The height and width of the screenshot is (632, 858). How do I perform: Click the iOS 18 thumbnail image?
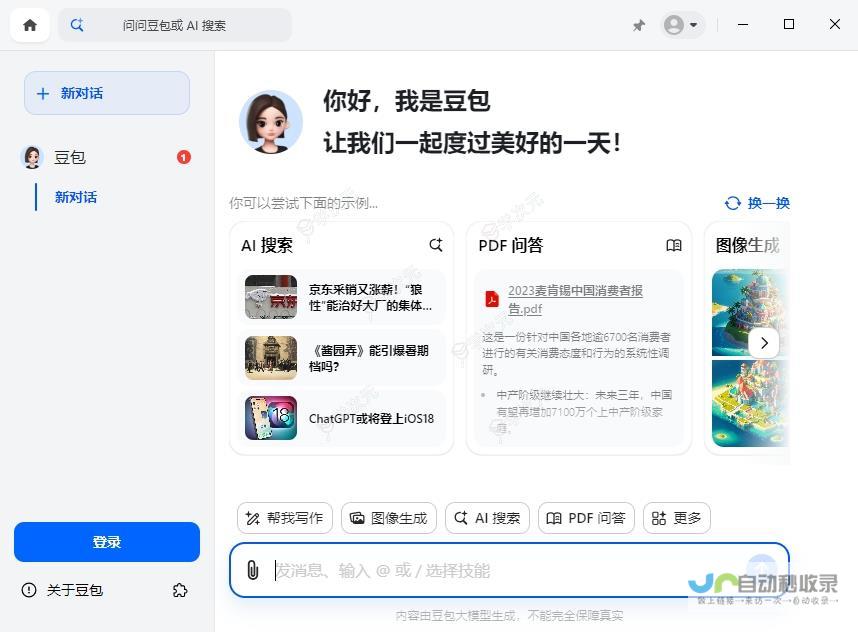click(271, 419)
